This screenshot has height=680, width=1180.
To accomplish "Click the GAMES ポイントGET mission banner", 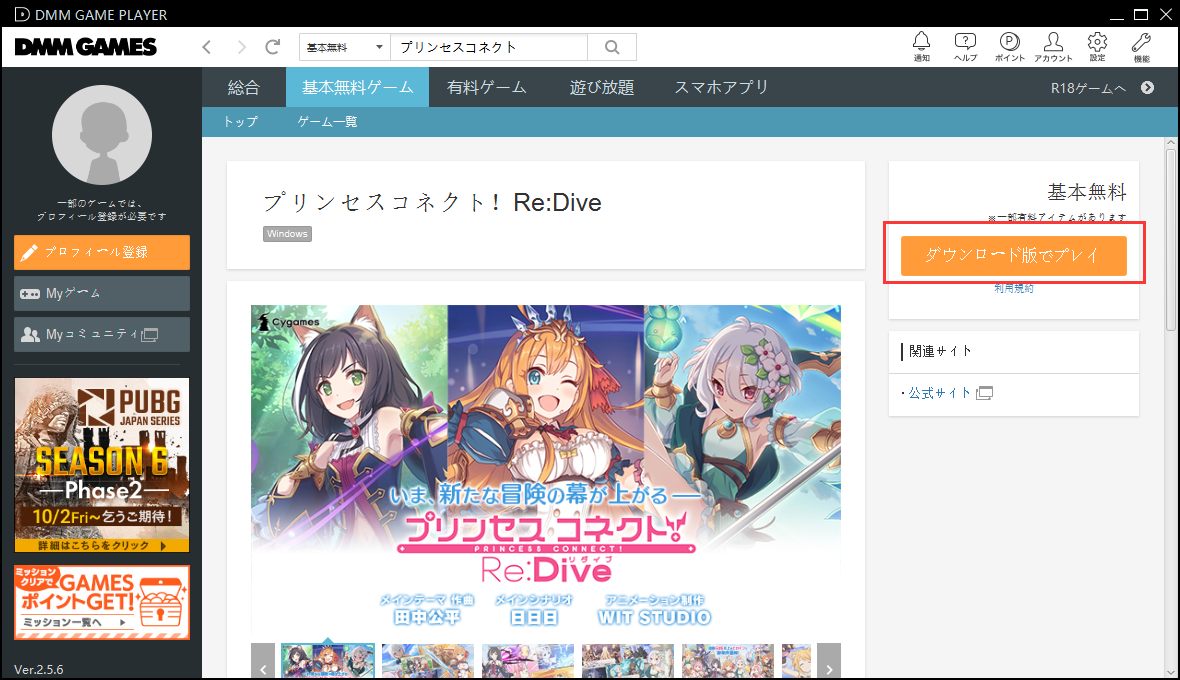I will [x=102, y=603].
